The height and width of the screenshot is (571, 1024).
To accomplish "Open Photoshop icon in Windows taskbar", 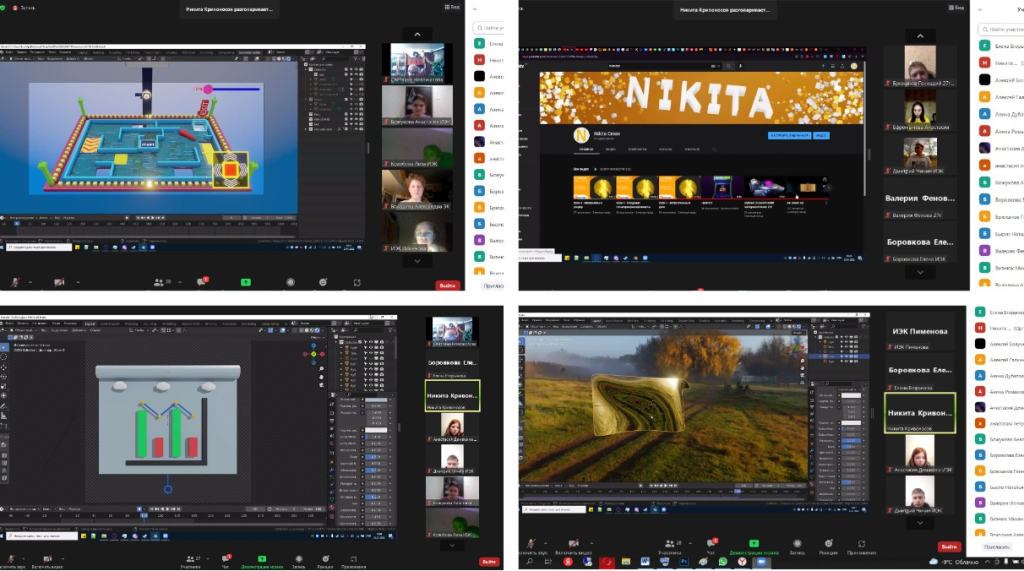I will [684, 562].
